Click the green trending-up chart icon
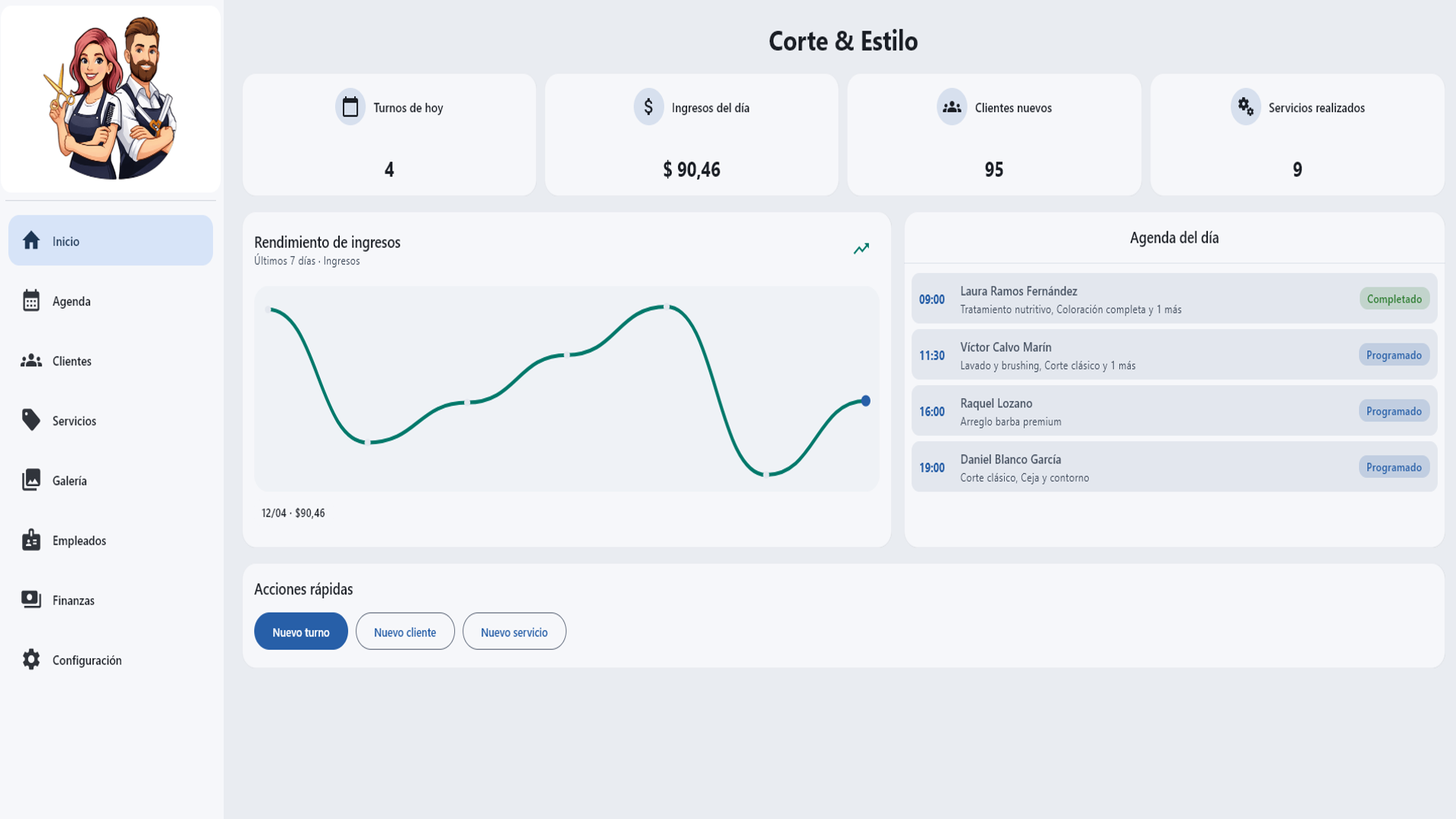This screenshot has height=819, width=1456. pyautogui.click(x=861, y=249)
